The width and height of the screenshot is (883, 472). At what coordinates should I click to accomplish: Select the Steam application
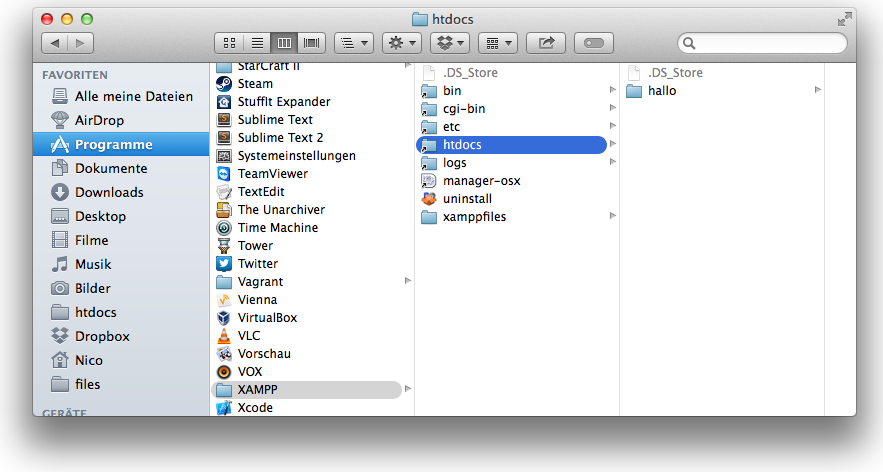[x=255, y=84]
